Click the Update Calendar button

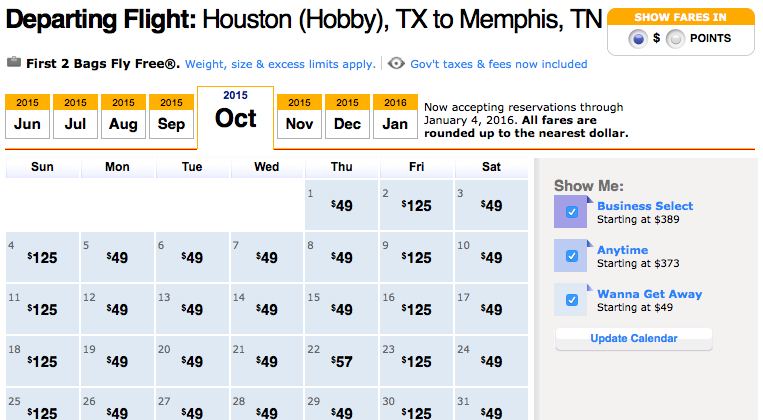pyautogui.click(x=634, y=338)
